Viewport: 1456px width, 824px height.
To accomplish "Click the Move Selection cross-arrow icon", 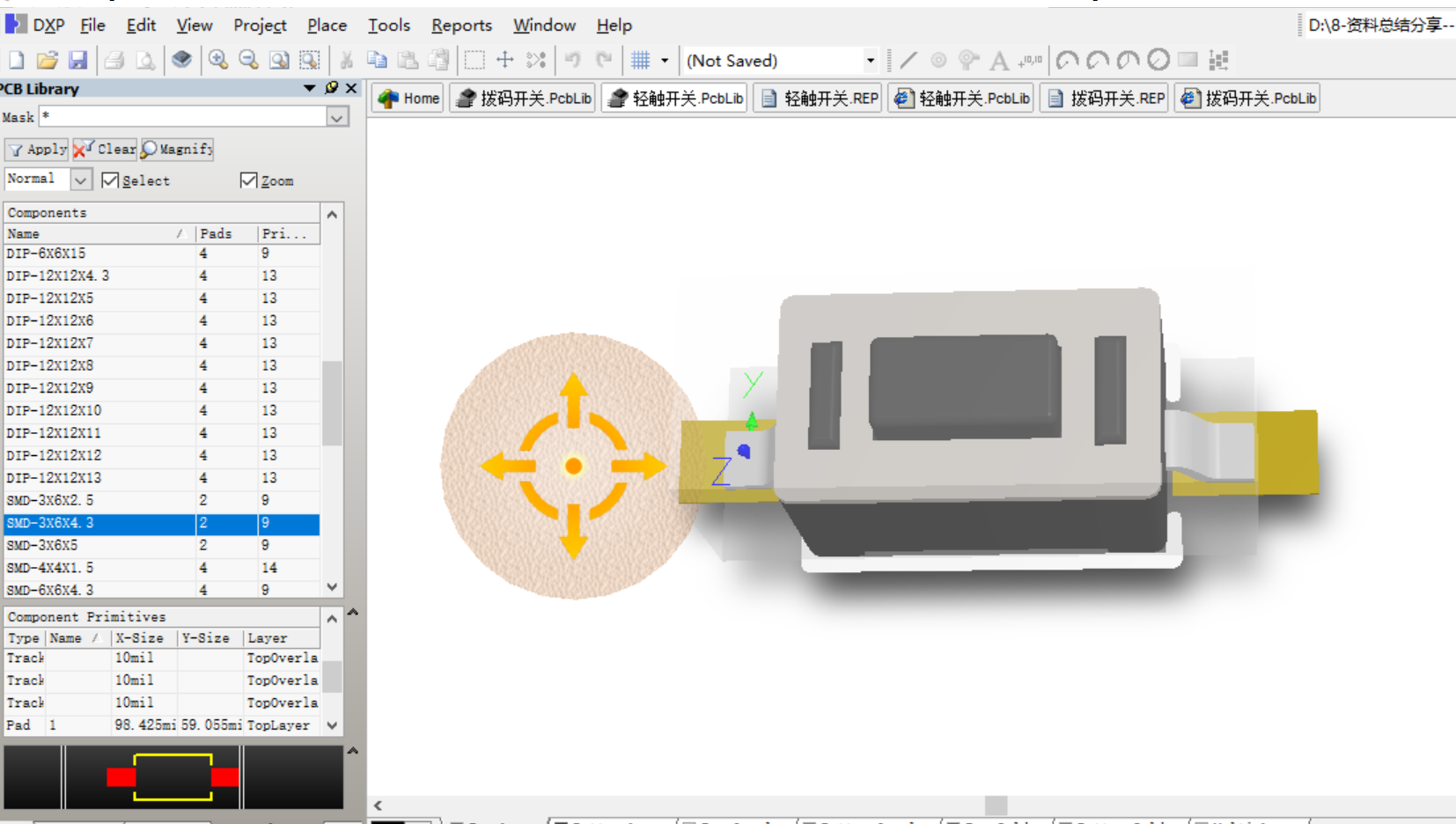I will 505,60.
